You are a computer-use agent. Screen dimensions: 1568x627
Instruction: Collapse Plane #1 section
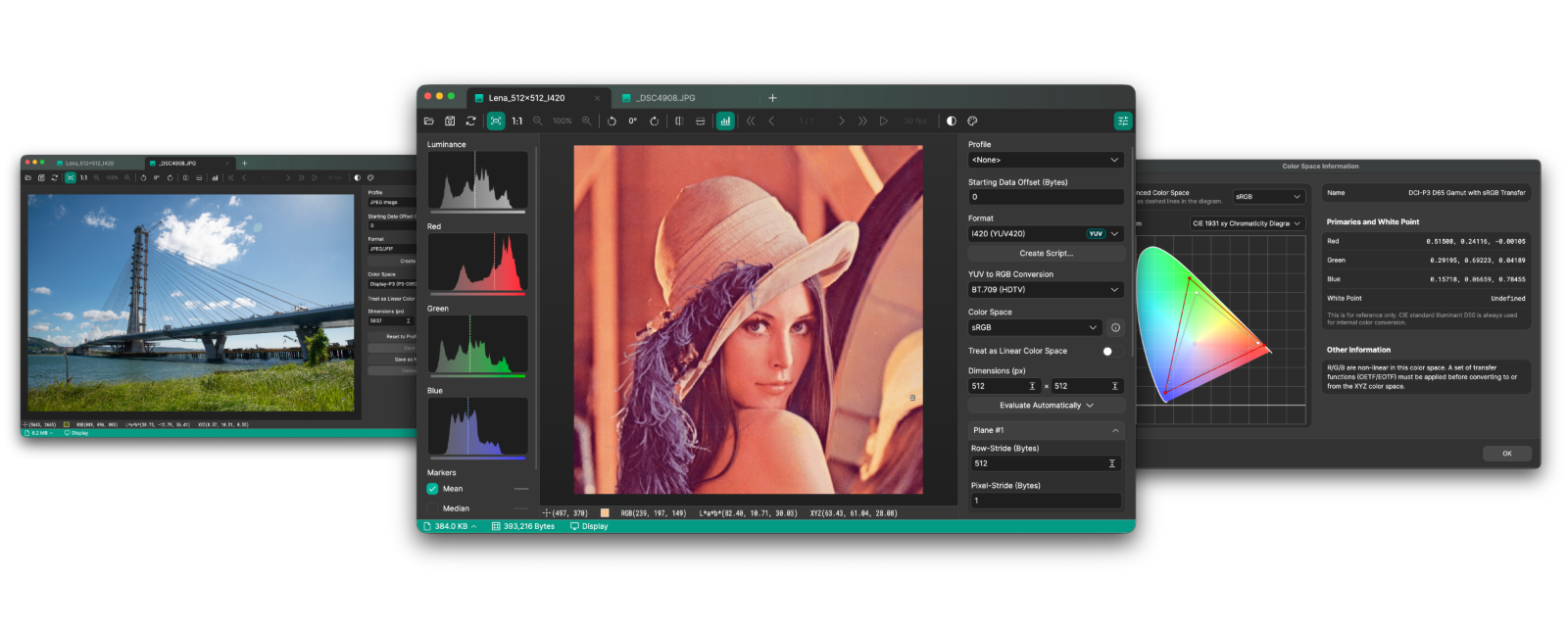(x=1046, y=430)
